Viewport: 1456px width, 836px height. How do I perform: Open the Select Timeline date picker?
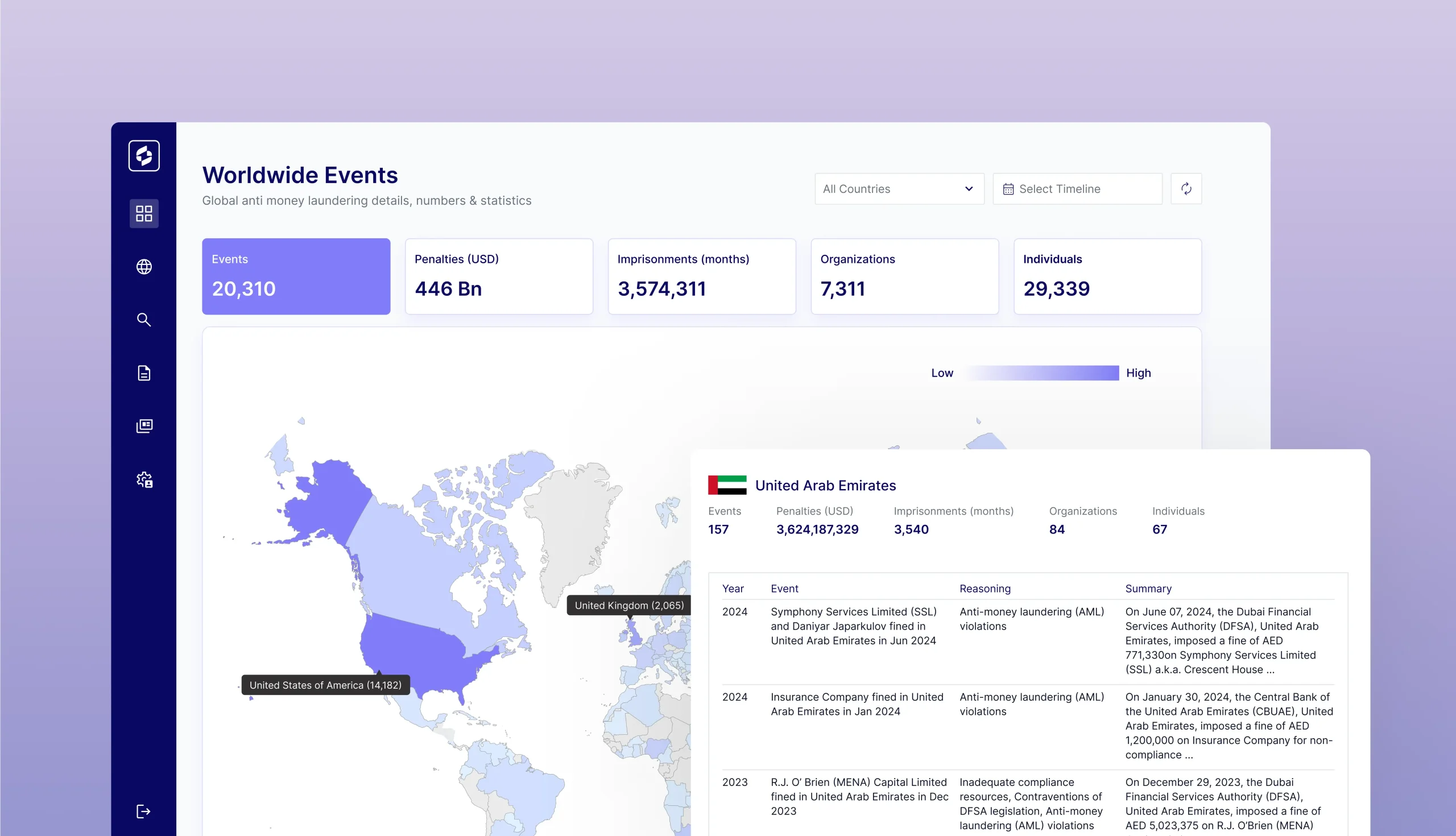[1077, 189]
